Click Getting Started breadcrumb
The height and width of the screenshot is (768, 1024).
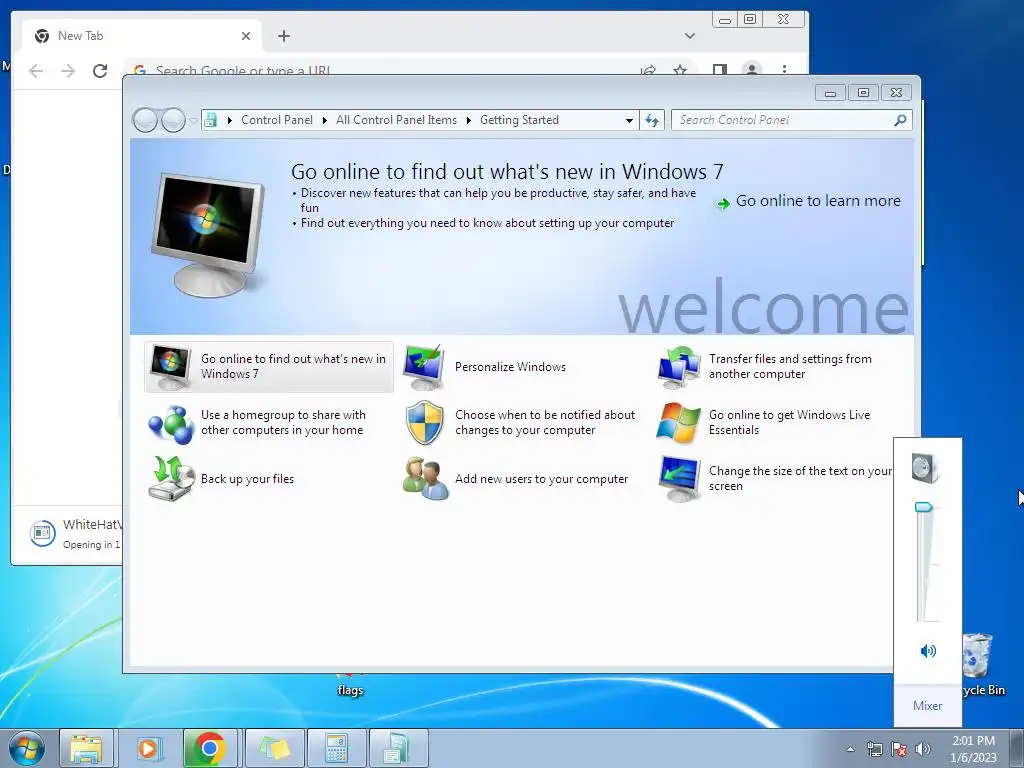[x=519, y=120]
